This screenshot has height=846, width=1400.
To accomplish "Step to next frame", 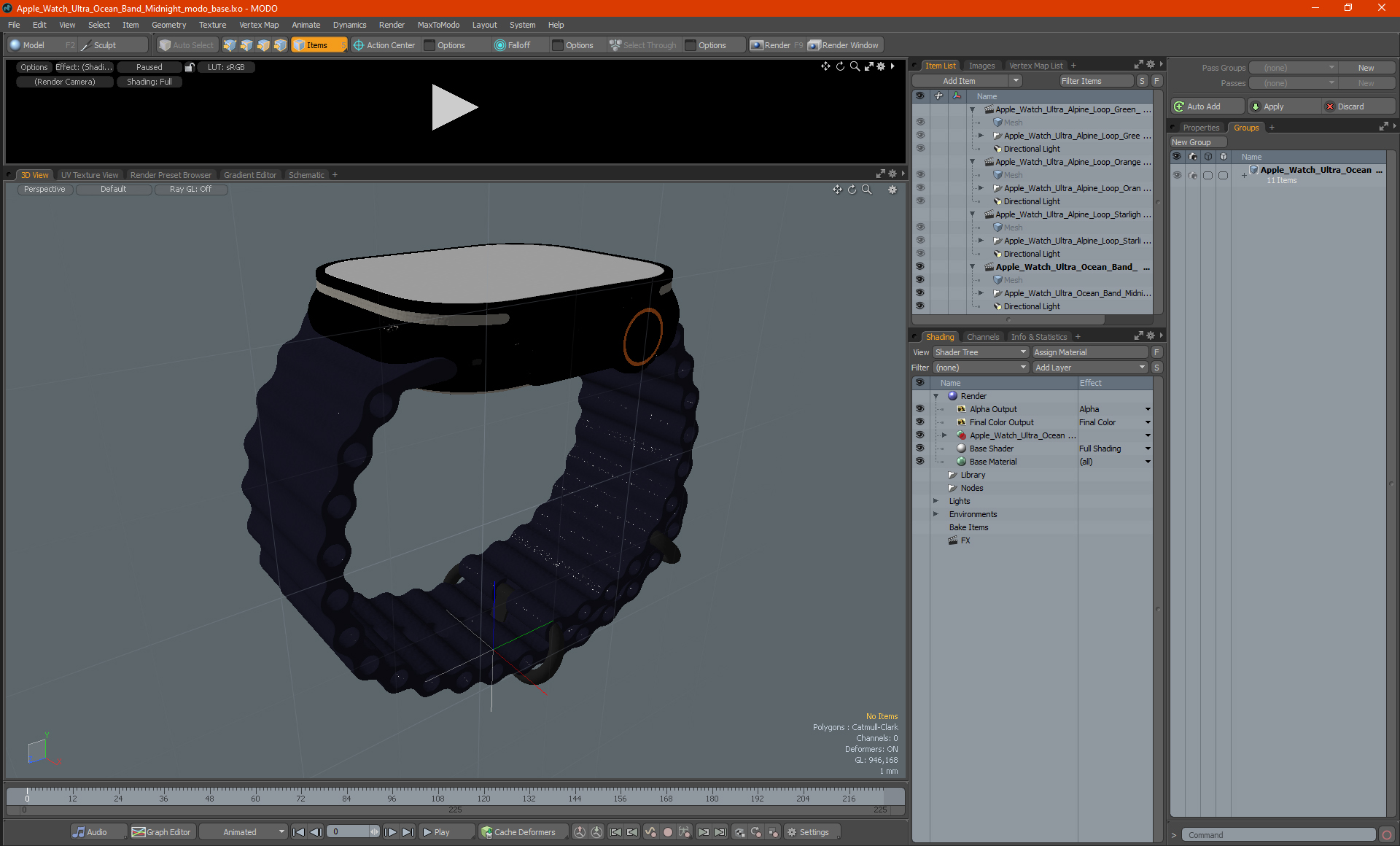I will click(x=391, y=832).
